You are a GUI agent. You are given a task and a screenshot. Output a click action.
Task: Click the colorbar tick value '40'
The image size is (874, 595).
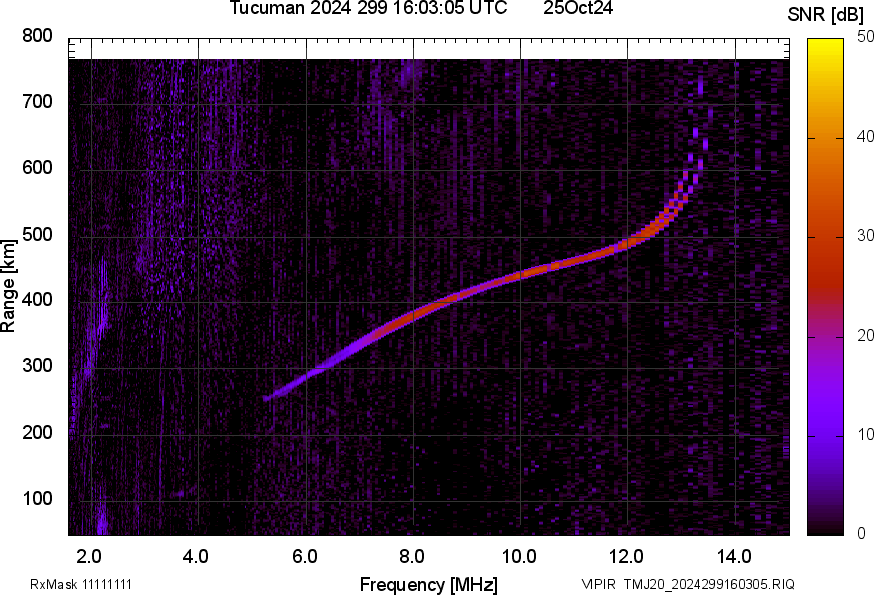(x=866, y=137)
